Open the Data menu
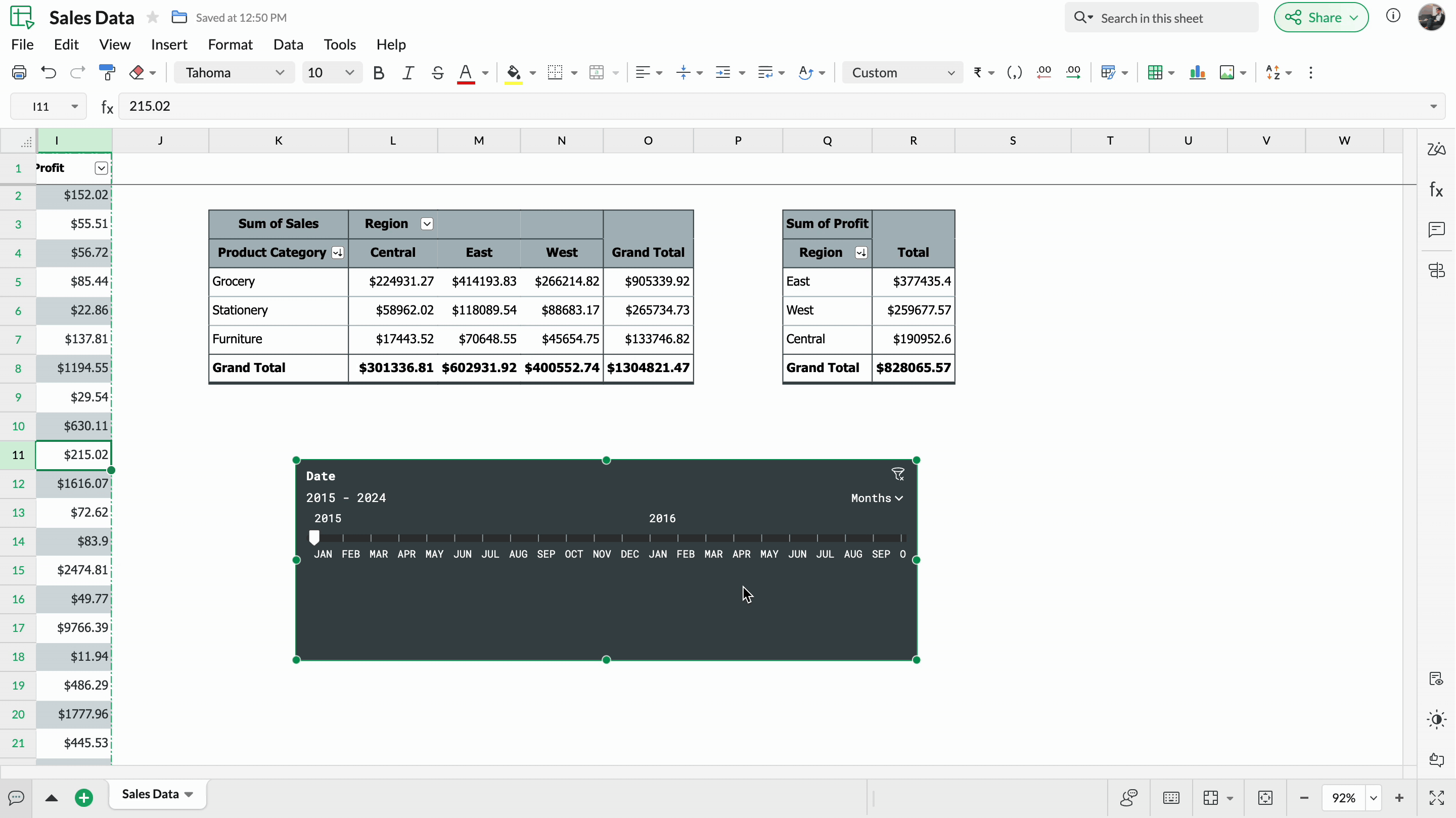This screenshot has height=818, width=1456. tap(288, 44)
